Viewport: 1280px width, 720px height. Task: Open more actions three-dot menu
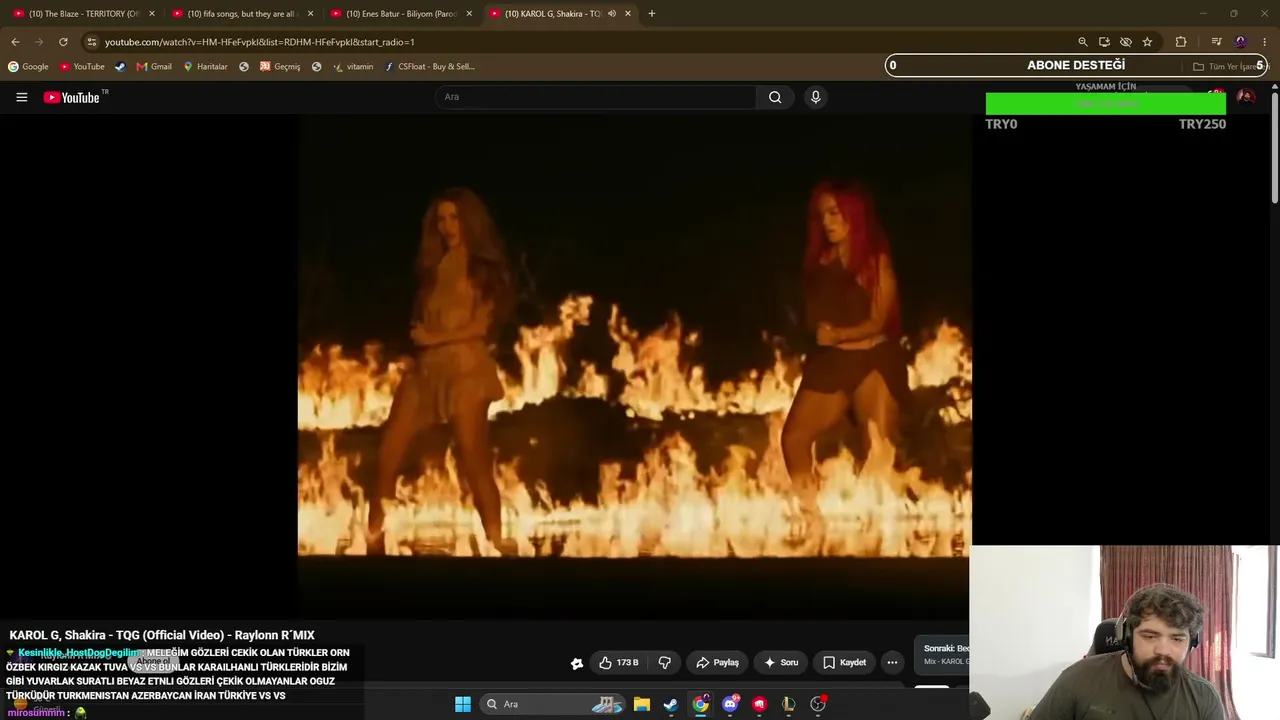click(892, 662)
